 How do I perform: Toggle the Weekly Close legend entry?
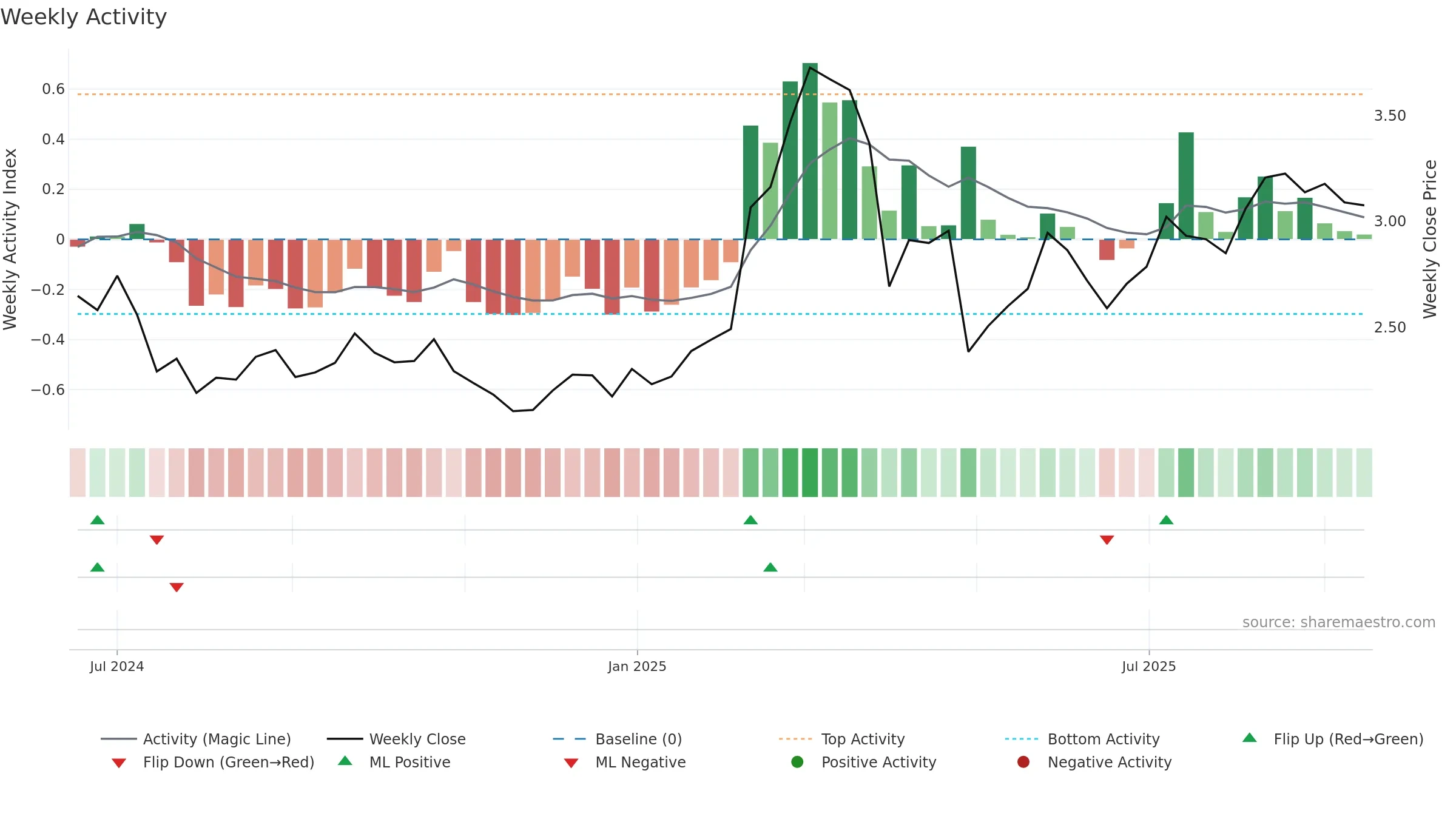[x=396, y=739]
